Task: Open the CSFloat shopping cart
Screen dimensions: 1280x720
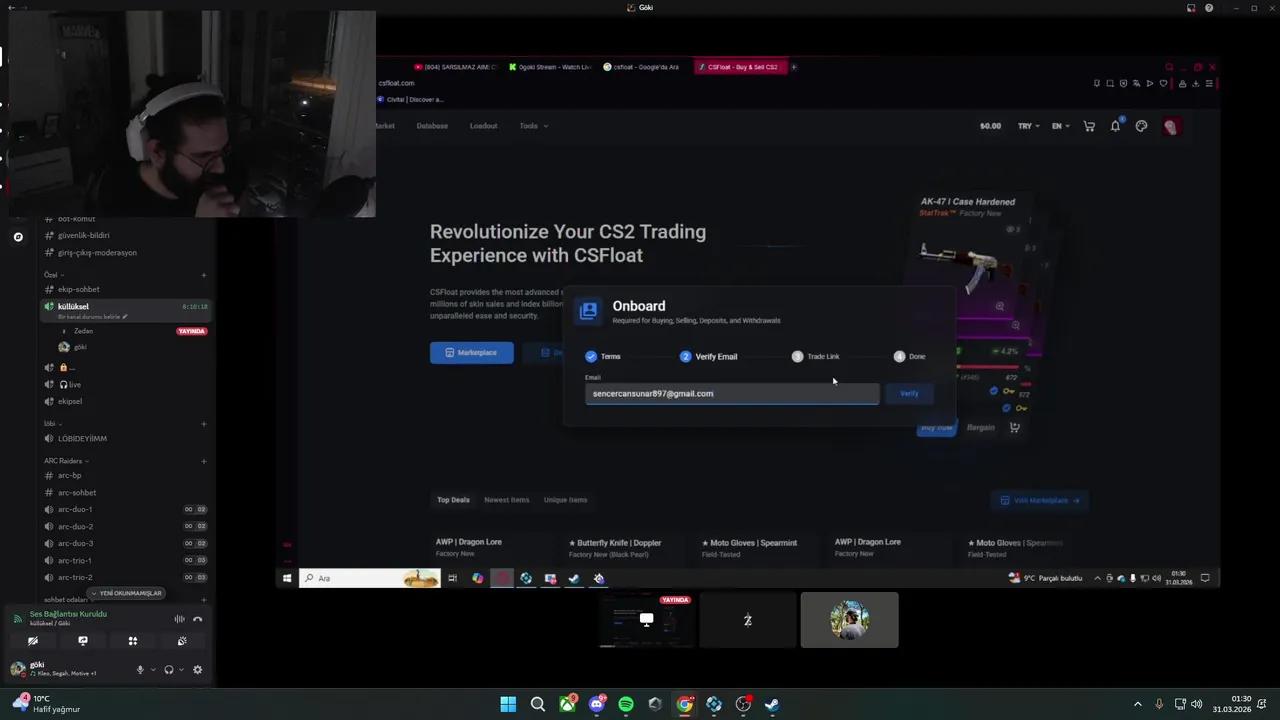Action: click(1089, 126)
